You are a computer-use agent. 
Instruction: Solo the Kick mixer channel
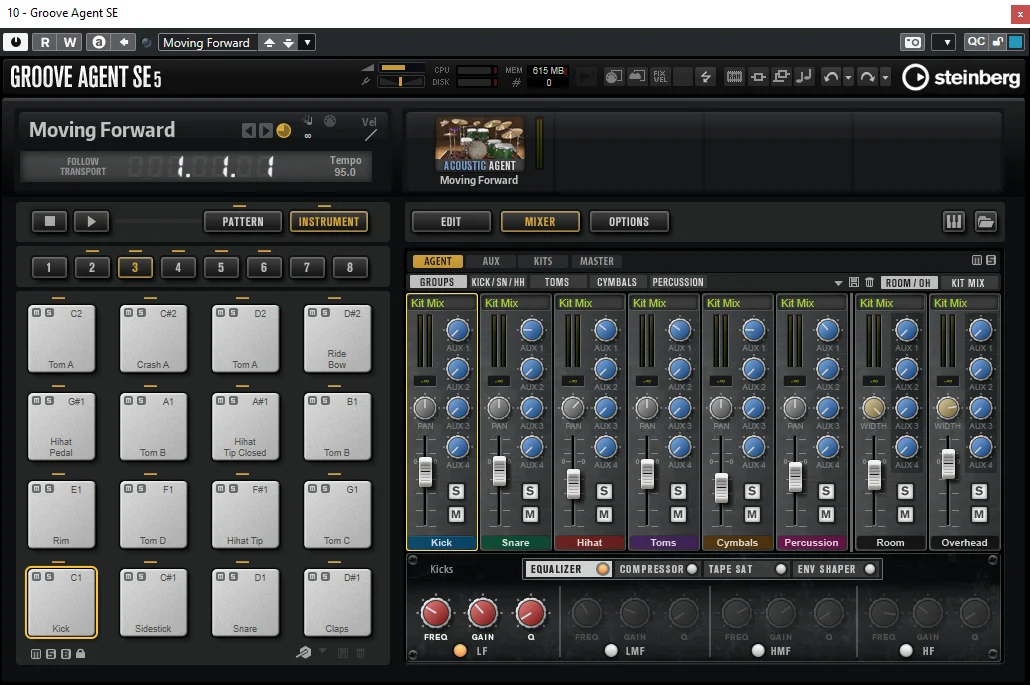tap(456, 491)
